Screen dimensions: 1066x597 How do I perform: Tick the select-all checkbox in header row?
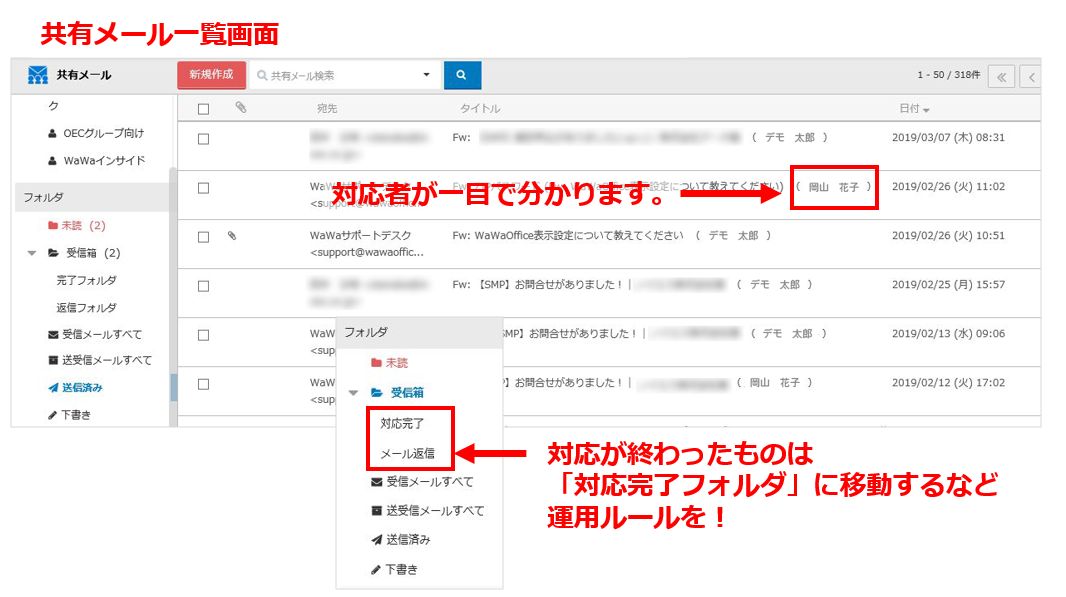[x=204, y=109]
